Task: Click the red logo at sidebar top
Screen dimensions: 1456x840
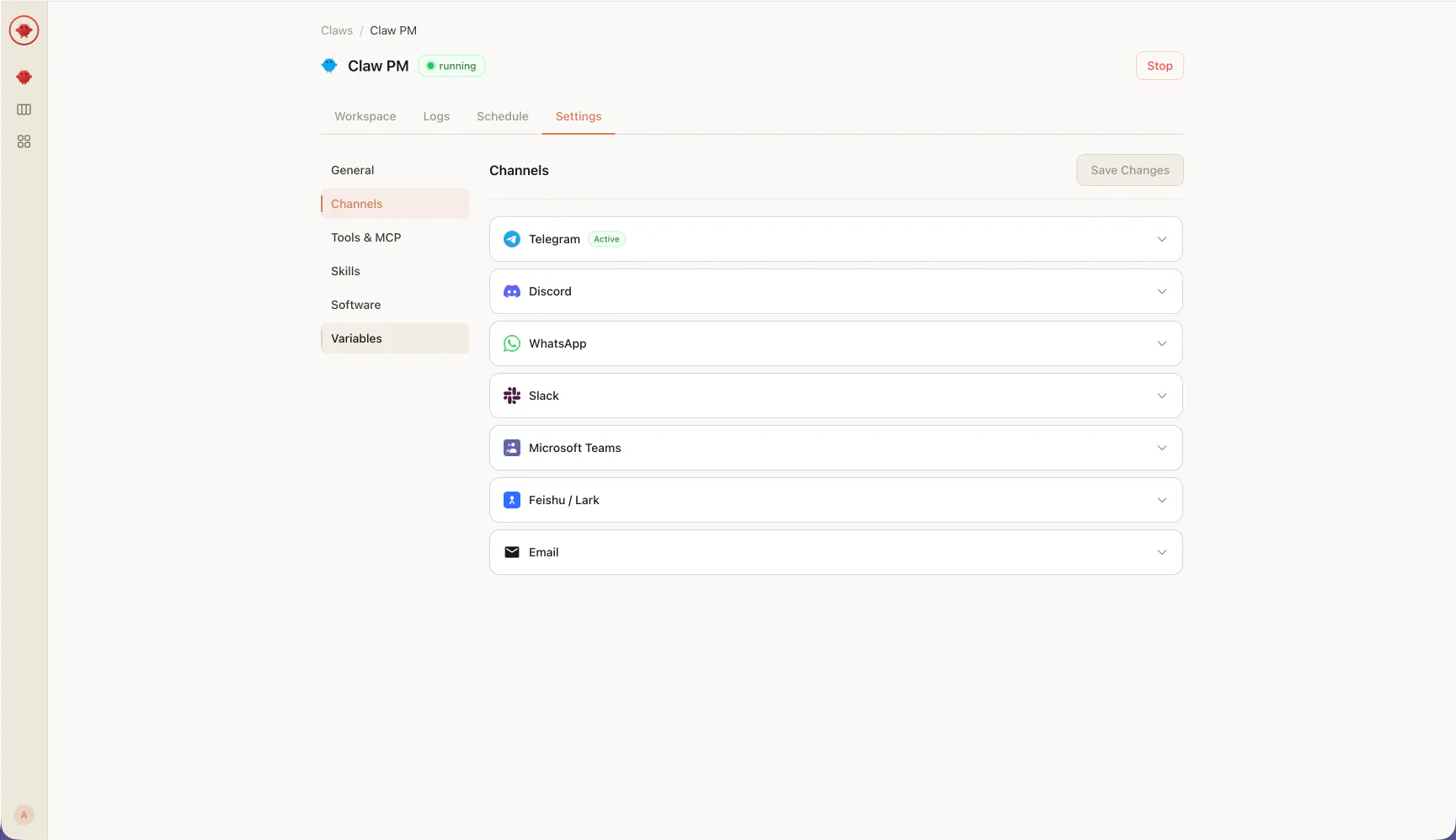Action: (24, 30)
